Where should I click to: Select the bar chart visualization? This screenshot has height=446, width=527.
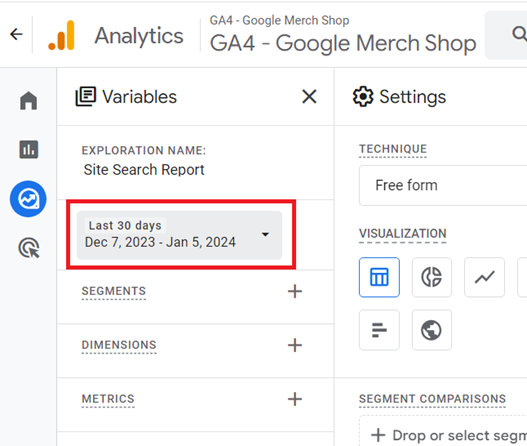click(379, 330)
